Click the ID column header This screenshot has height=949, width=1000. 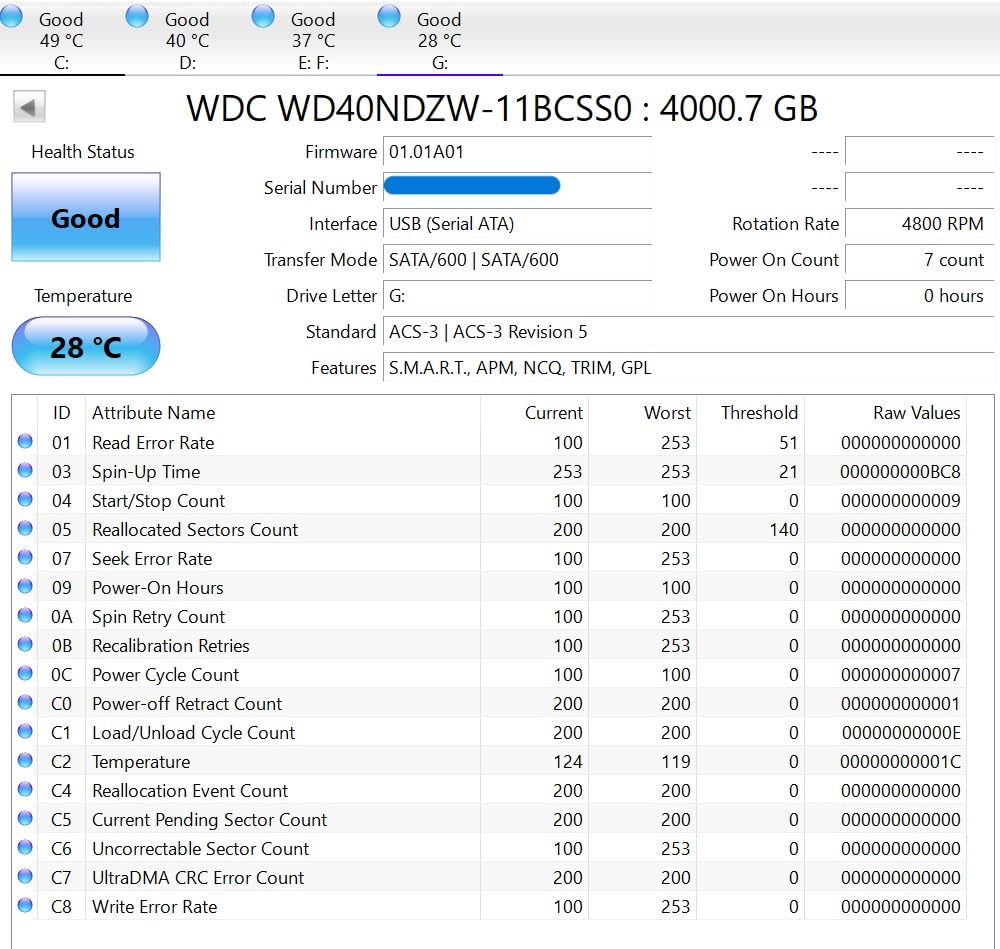[61, 413]
